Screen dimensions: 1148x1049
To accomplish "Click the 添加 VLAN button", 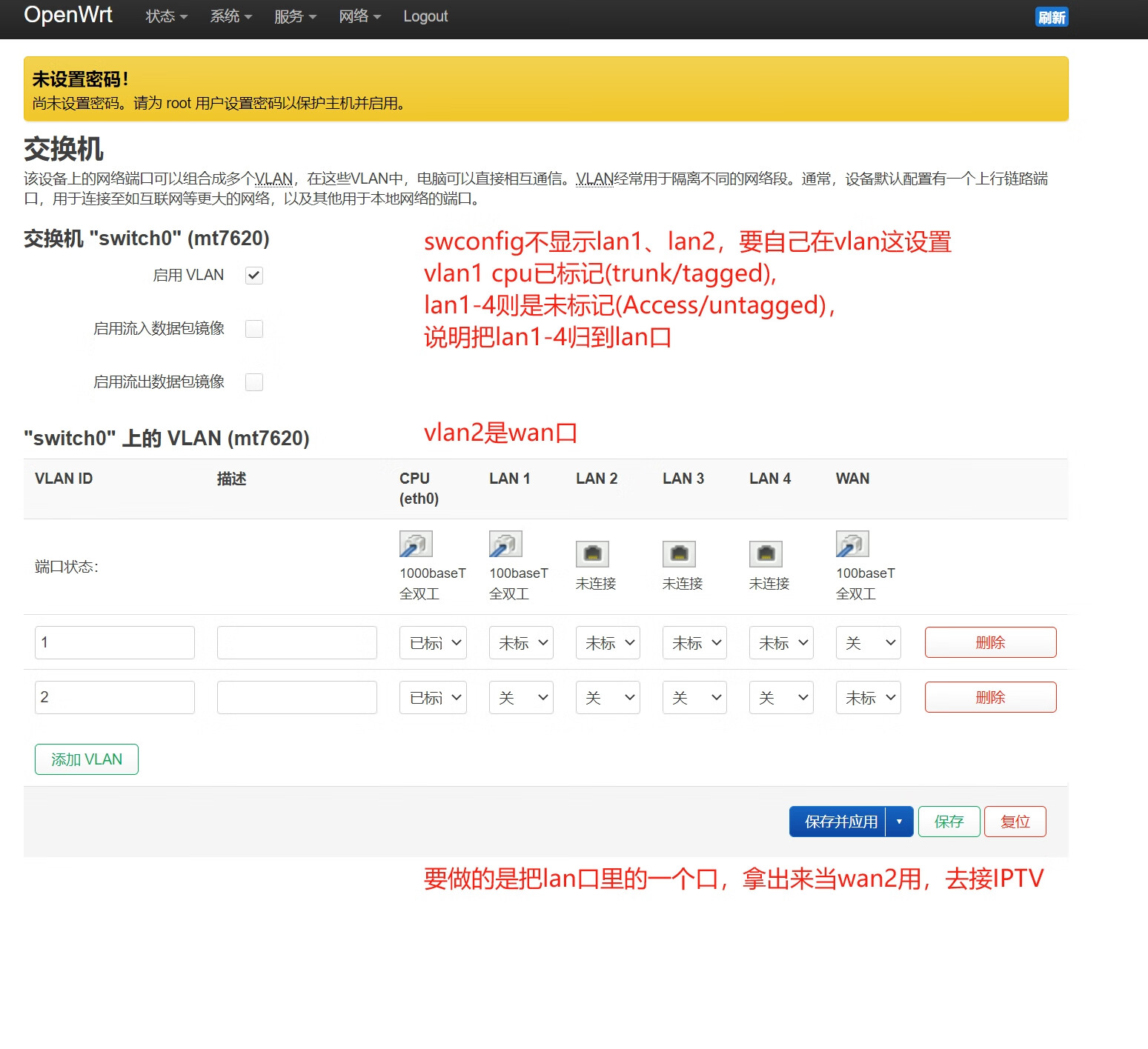I will (86, 759).
